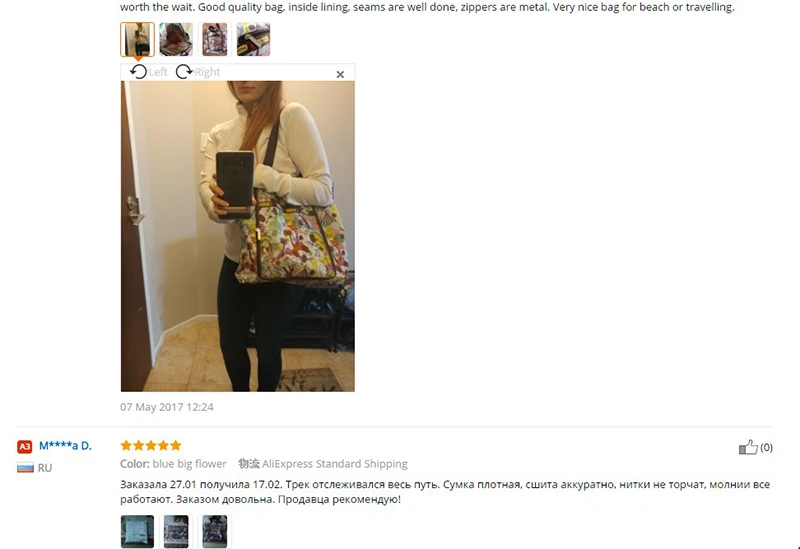Click the five-star rating of Russian review
The width and height of the screenshot is (800, 549).
point(151,445)
